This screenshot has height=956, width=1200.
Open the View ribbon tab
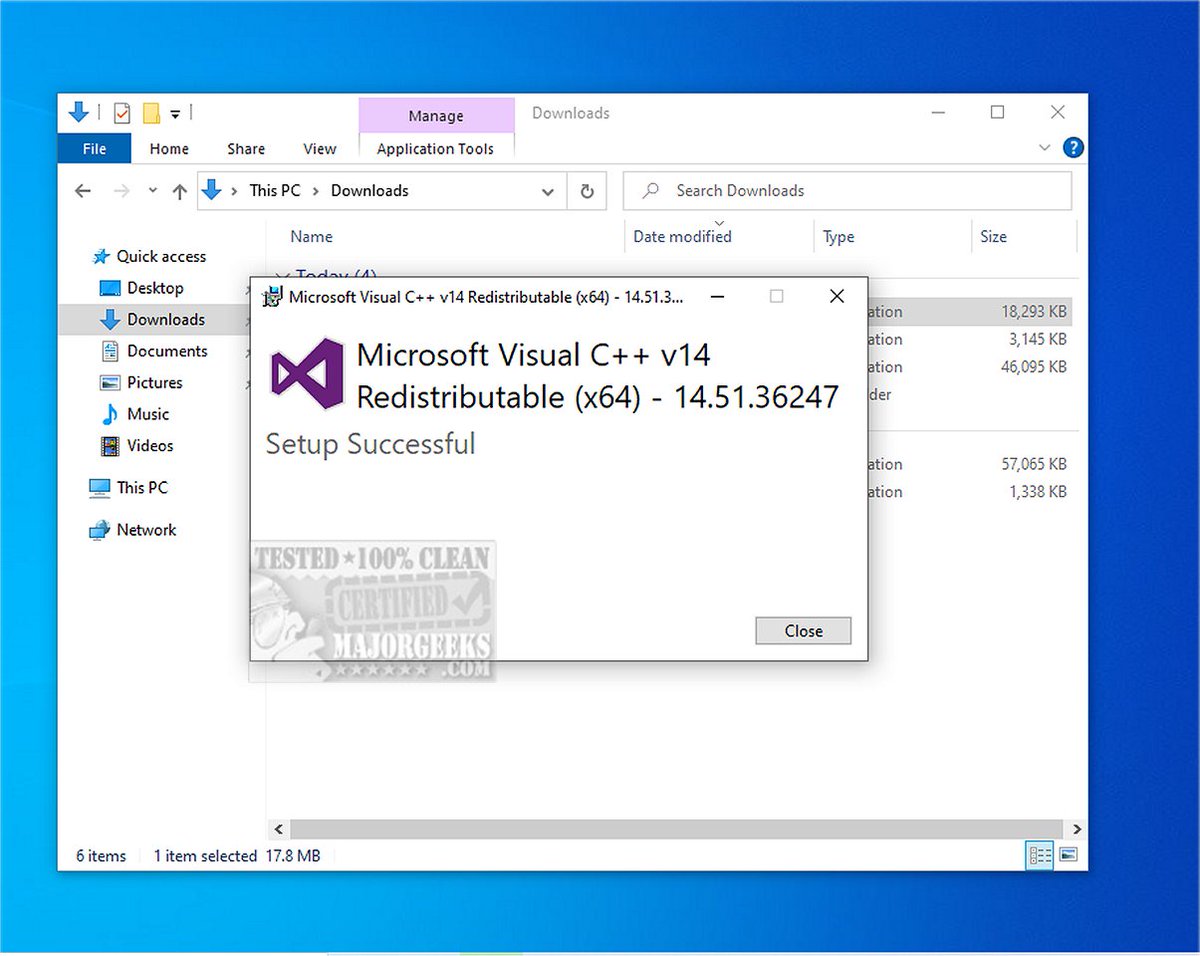(320, 149)
